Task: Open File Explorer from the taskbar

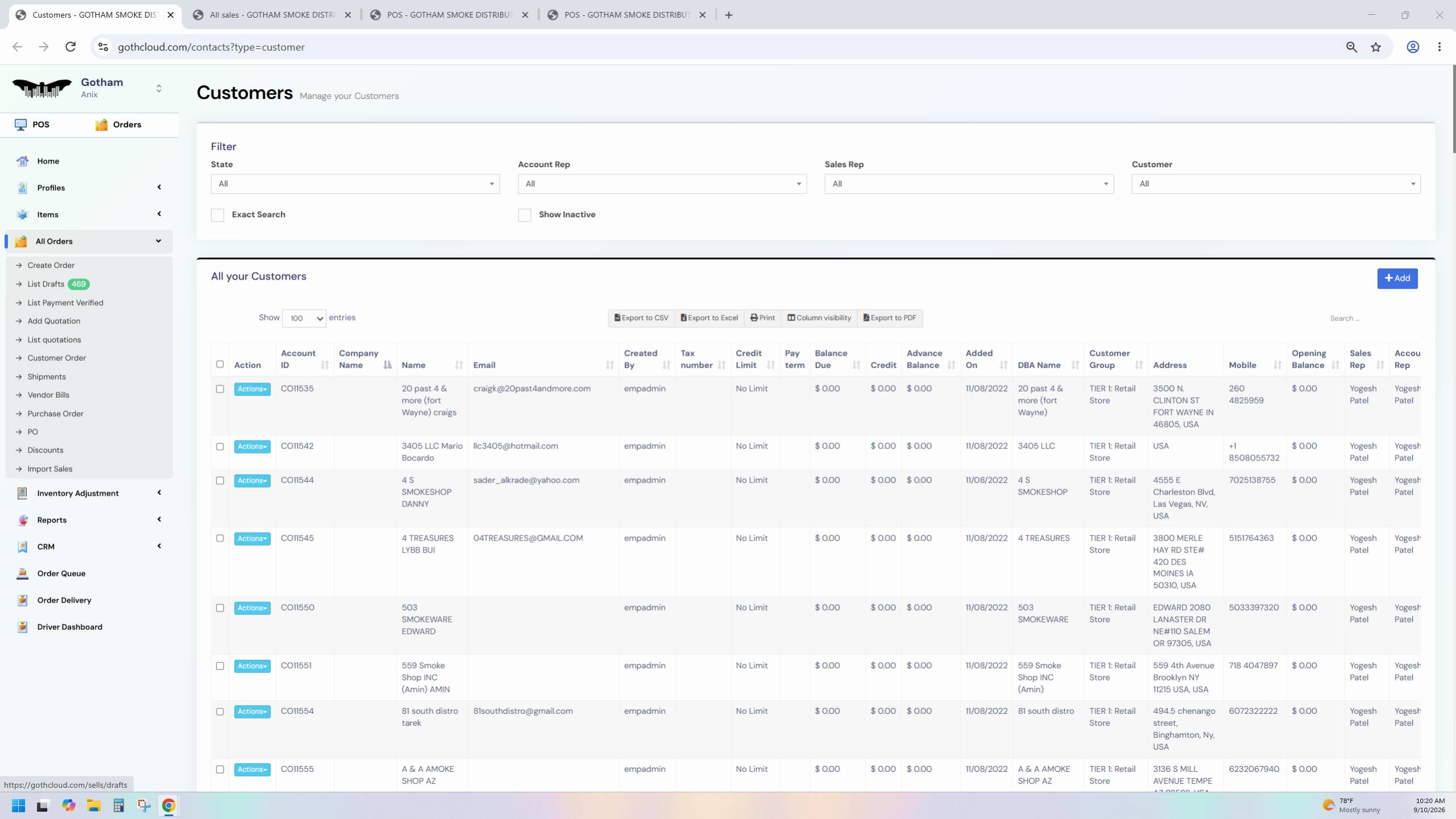Action: coord(94,805)
